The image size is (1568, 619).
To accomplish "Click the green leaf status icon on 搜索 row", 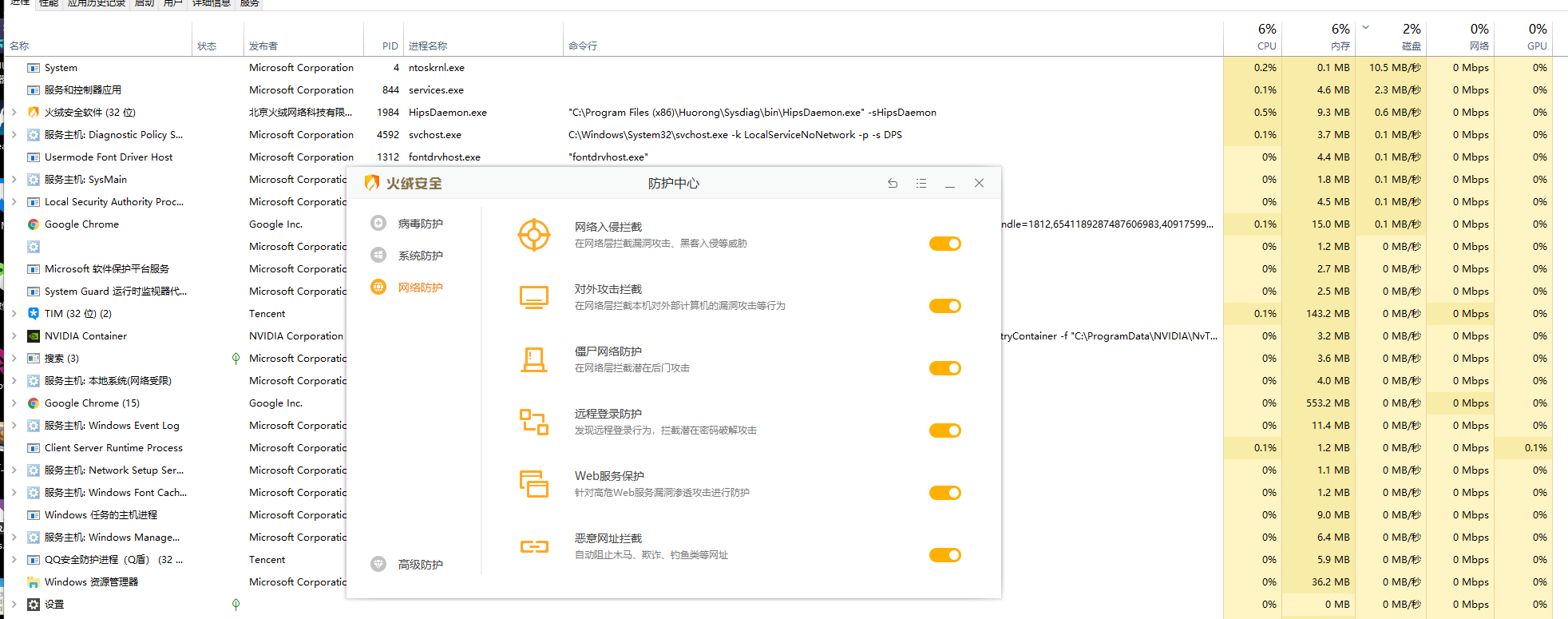I will (236, 359).
